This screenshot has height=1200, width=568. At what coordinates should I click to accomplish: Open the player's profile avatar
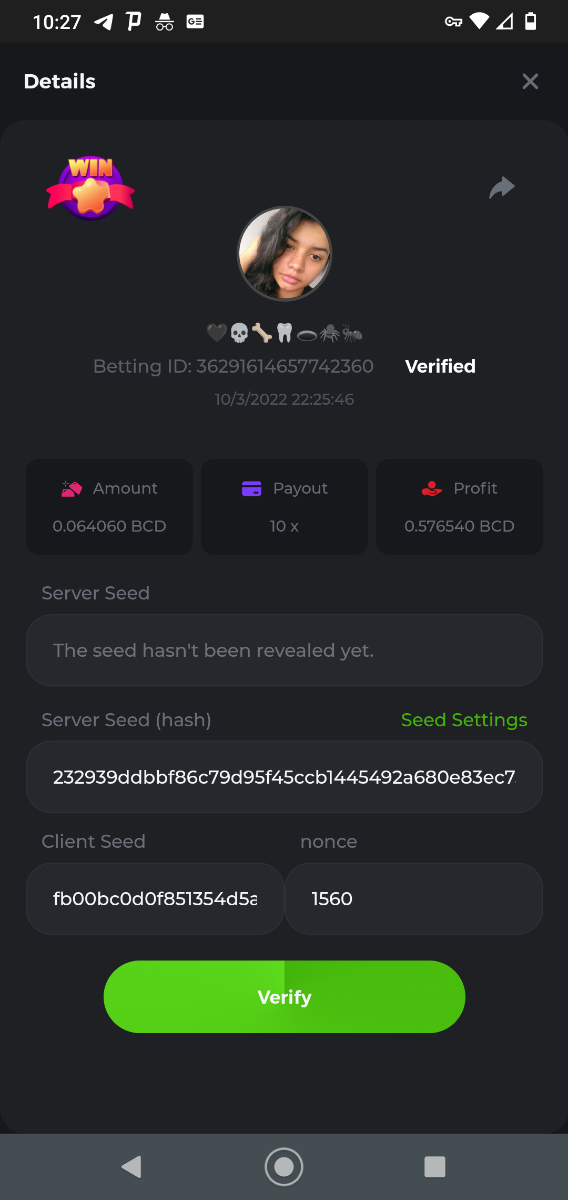click(284, 254)
